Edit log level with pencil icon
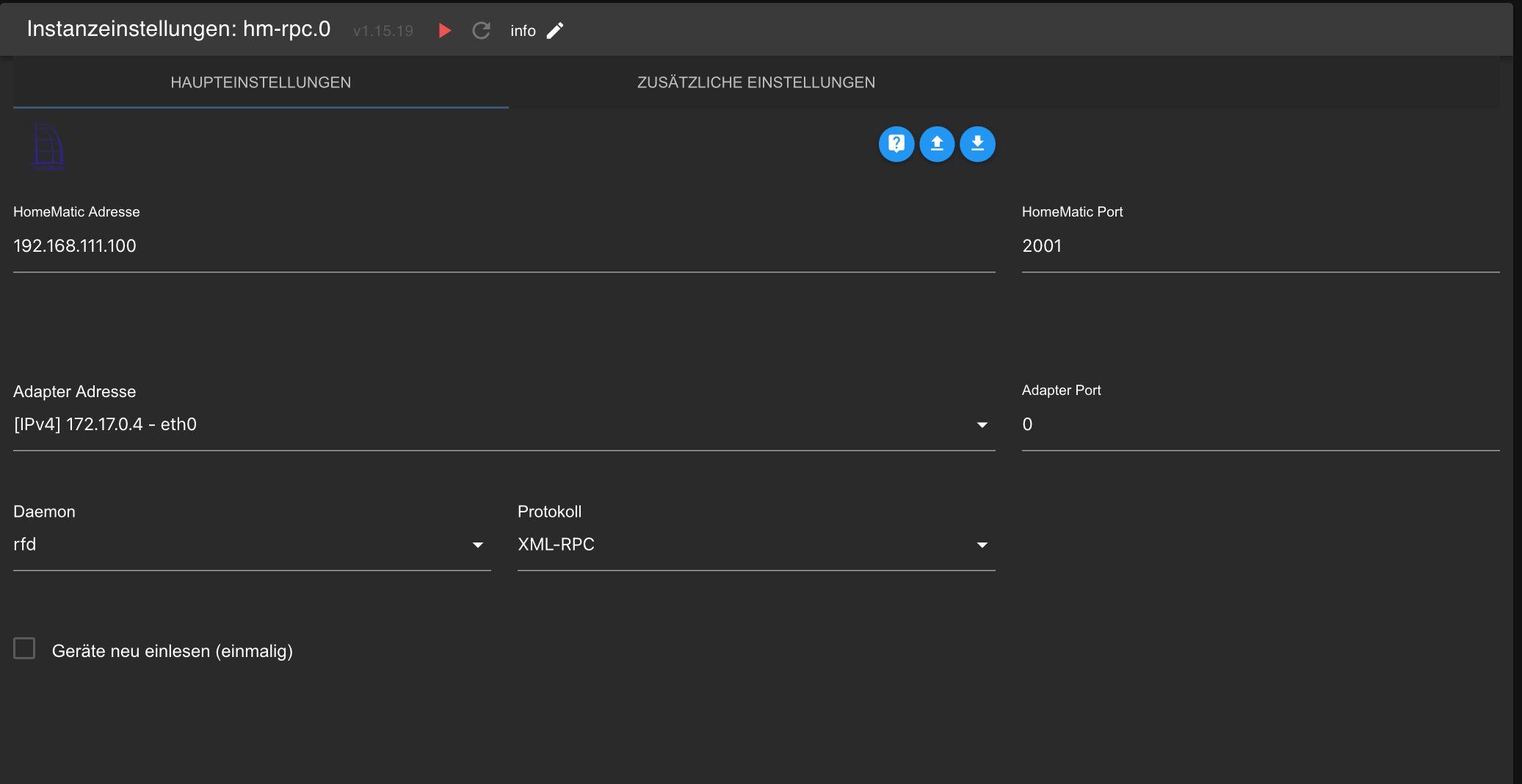Screen dimensions: 1522x784 click(x=555, y=30)
